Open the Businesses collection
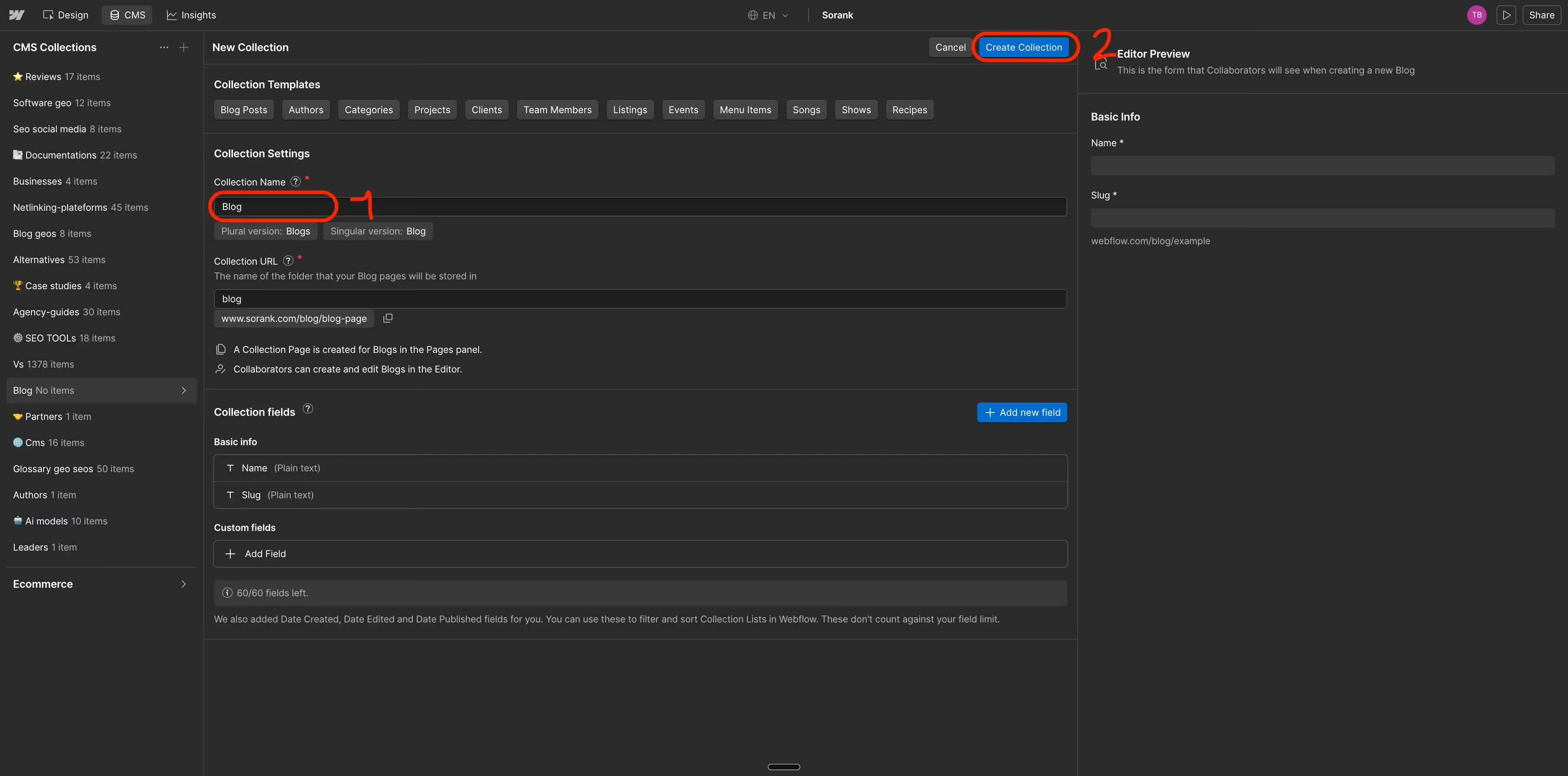 point(101,181)
